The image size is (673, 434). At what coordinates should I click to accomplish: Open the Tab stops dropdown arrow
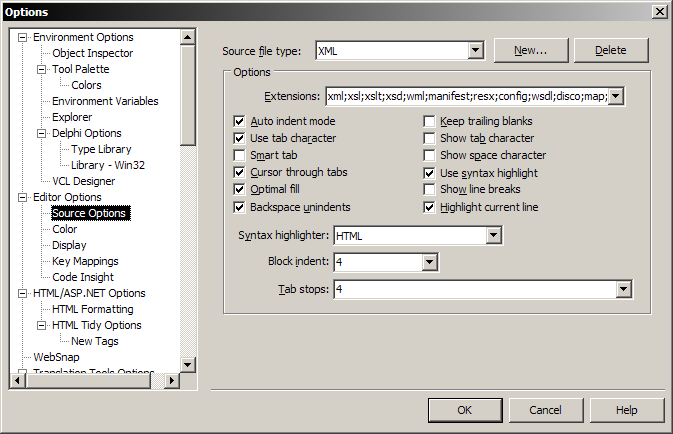click(623, 289)
